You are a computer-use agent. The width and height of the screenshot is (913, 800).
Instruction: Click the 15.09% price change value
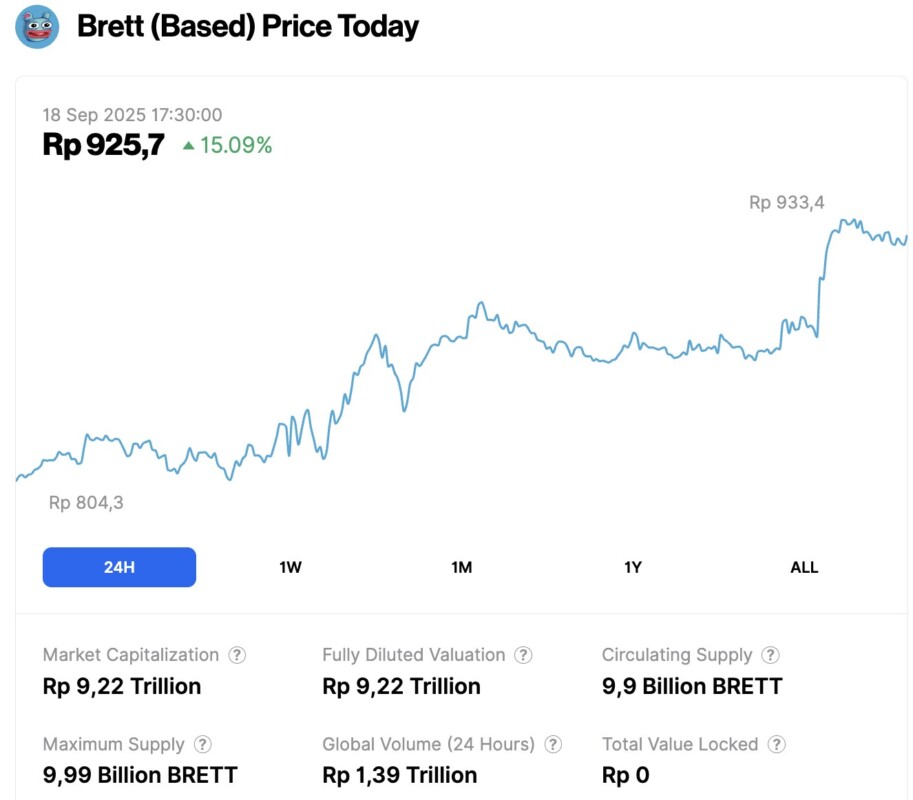point(236,146)
